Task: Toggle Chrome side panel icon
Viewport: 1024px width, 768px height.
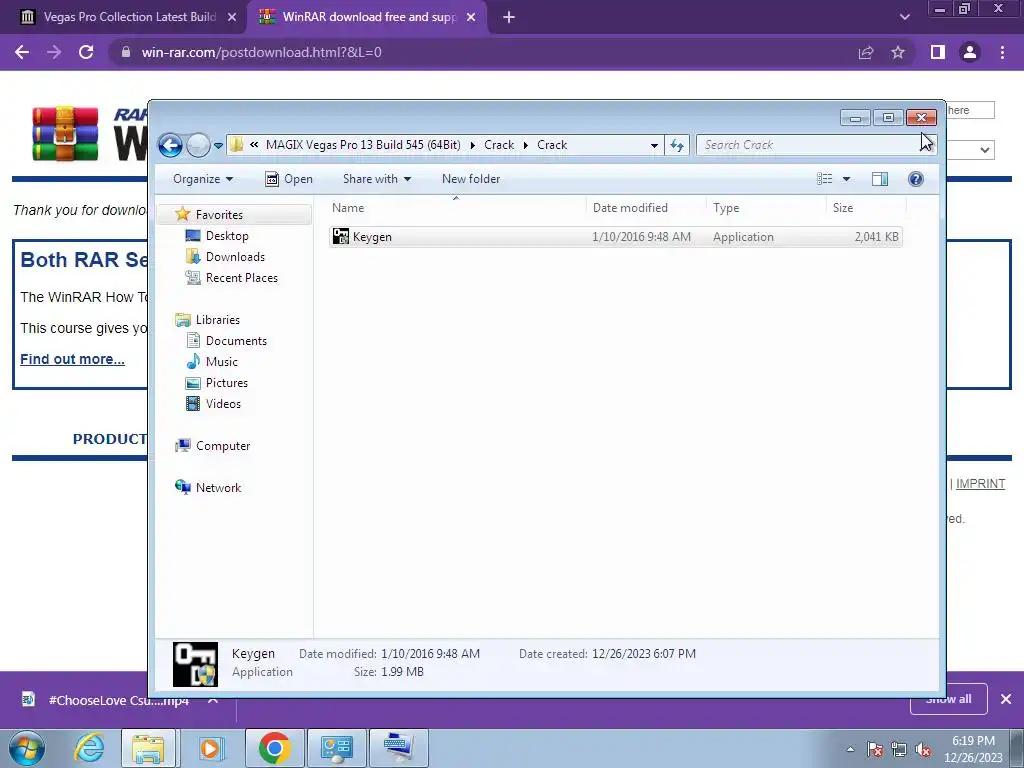Action: pos(938,52)
